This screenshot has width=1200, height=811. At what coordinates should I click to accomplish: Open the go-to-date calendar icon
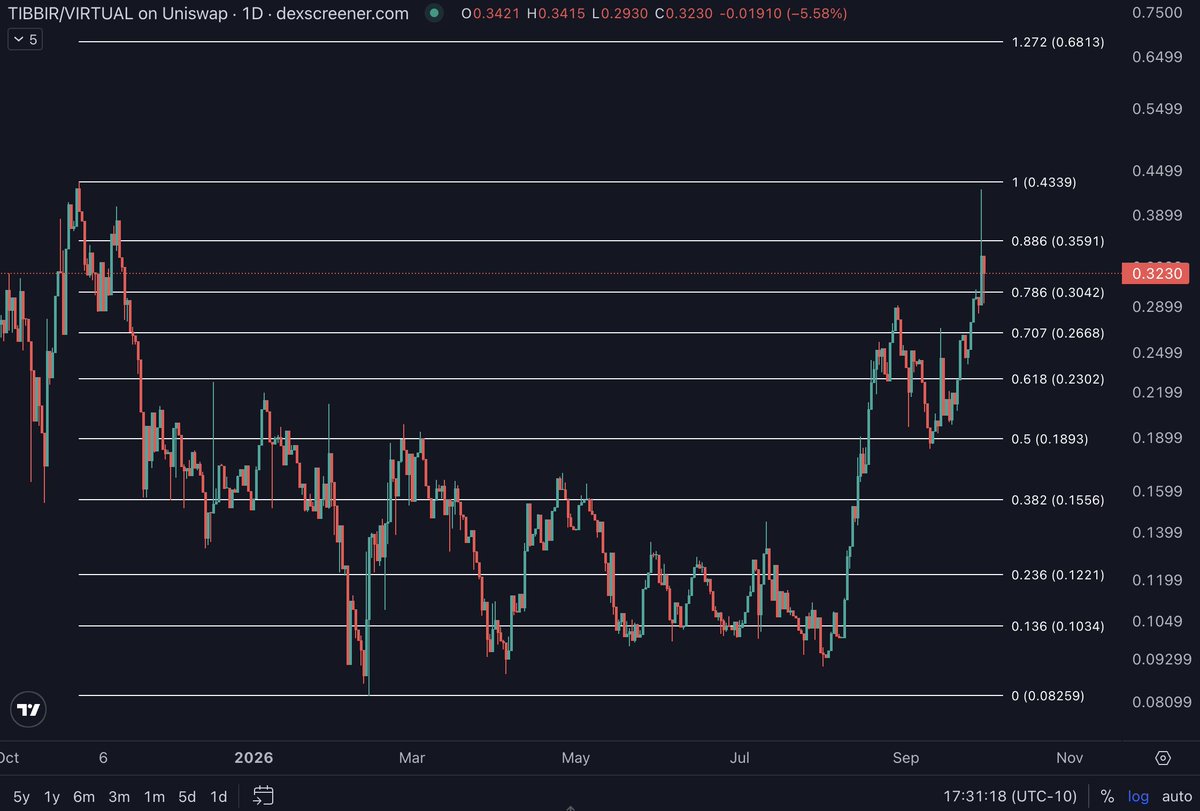click(x=263, y=796)
